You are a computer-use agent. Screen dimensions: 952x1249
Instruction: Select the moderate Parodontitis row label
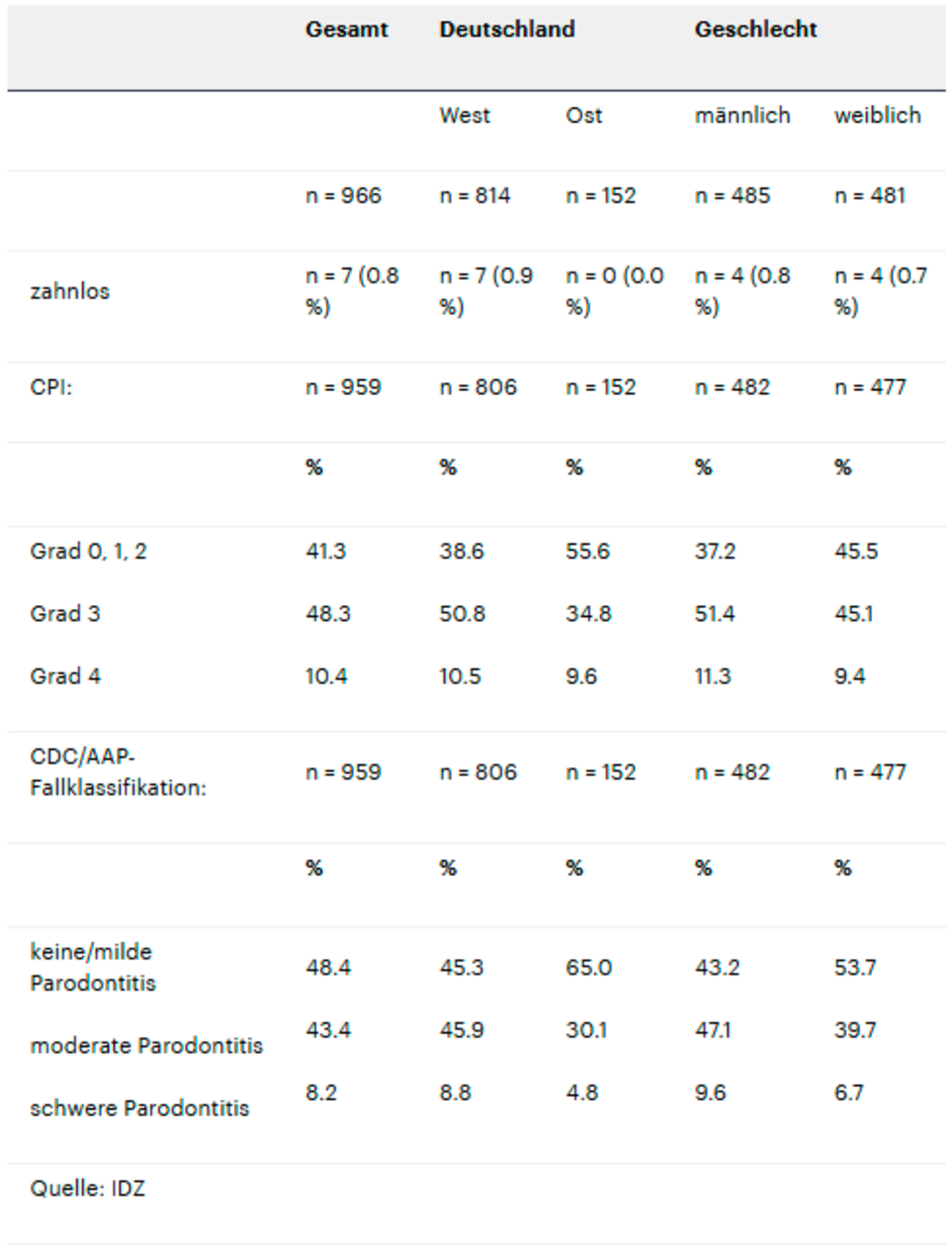click(x=146, y=1046)
